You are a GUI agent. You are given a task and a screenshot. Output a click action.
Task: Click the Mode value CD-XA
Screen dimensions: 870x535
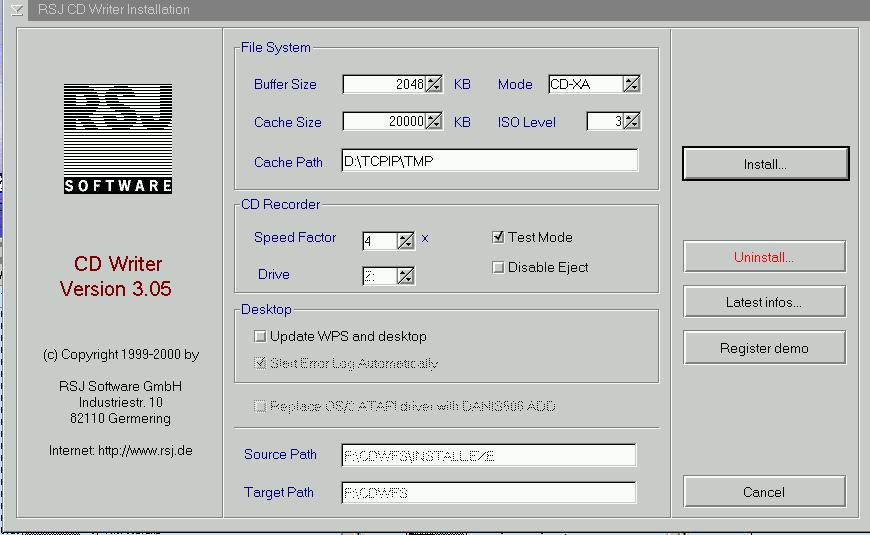point(570,84)
